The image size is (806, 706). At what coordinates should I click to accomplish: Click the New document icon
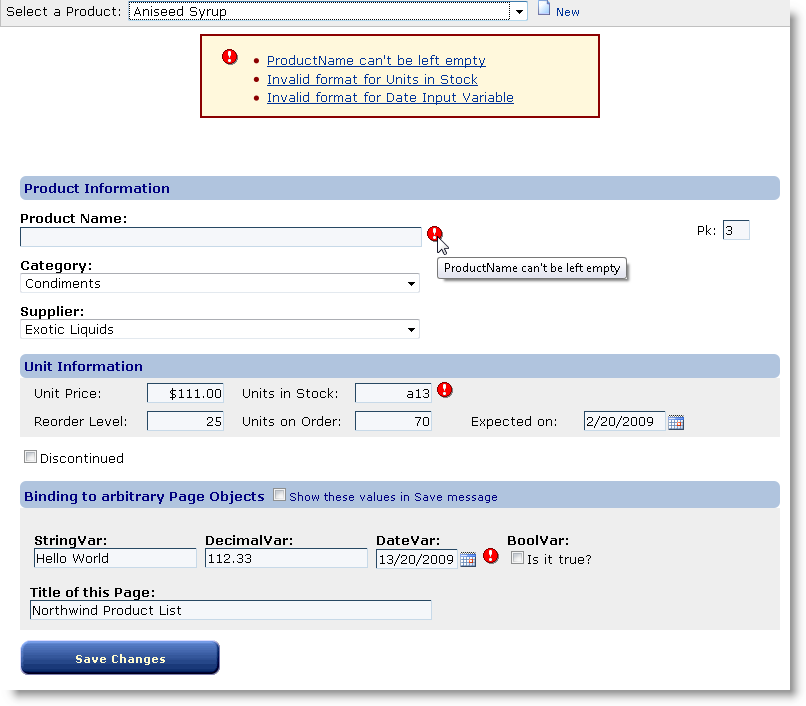click(544, 10)
